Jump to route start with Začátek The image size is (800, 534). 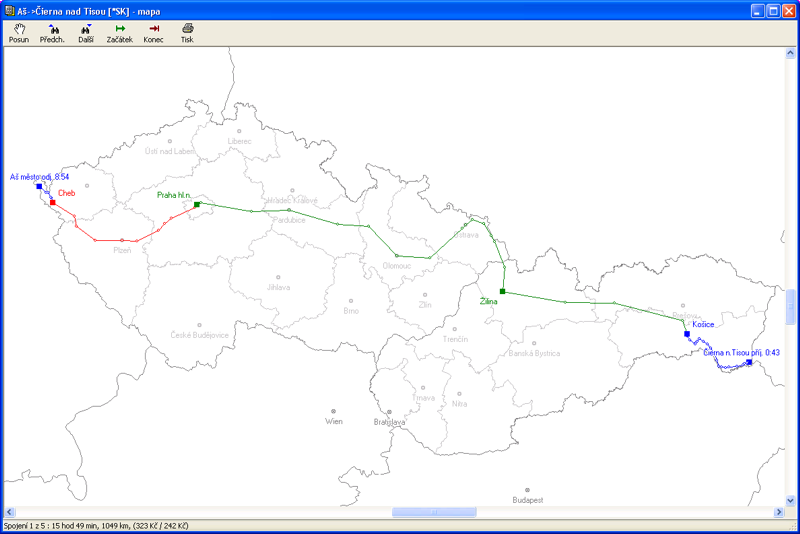[x=120, y=33]
